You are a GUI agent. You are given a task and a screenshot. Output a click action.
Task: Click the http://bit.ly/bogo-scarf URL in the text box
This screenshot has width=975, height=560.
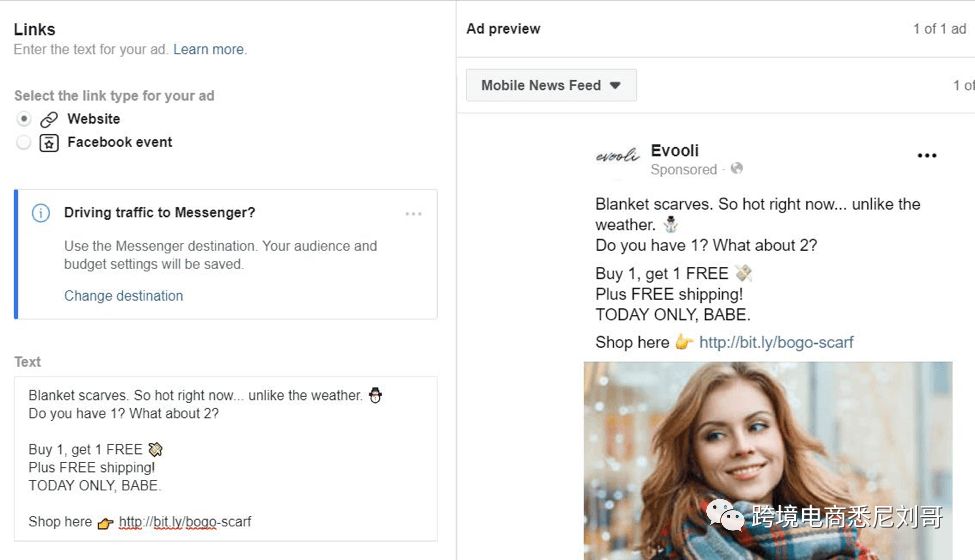(x=185, y=521)
